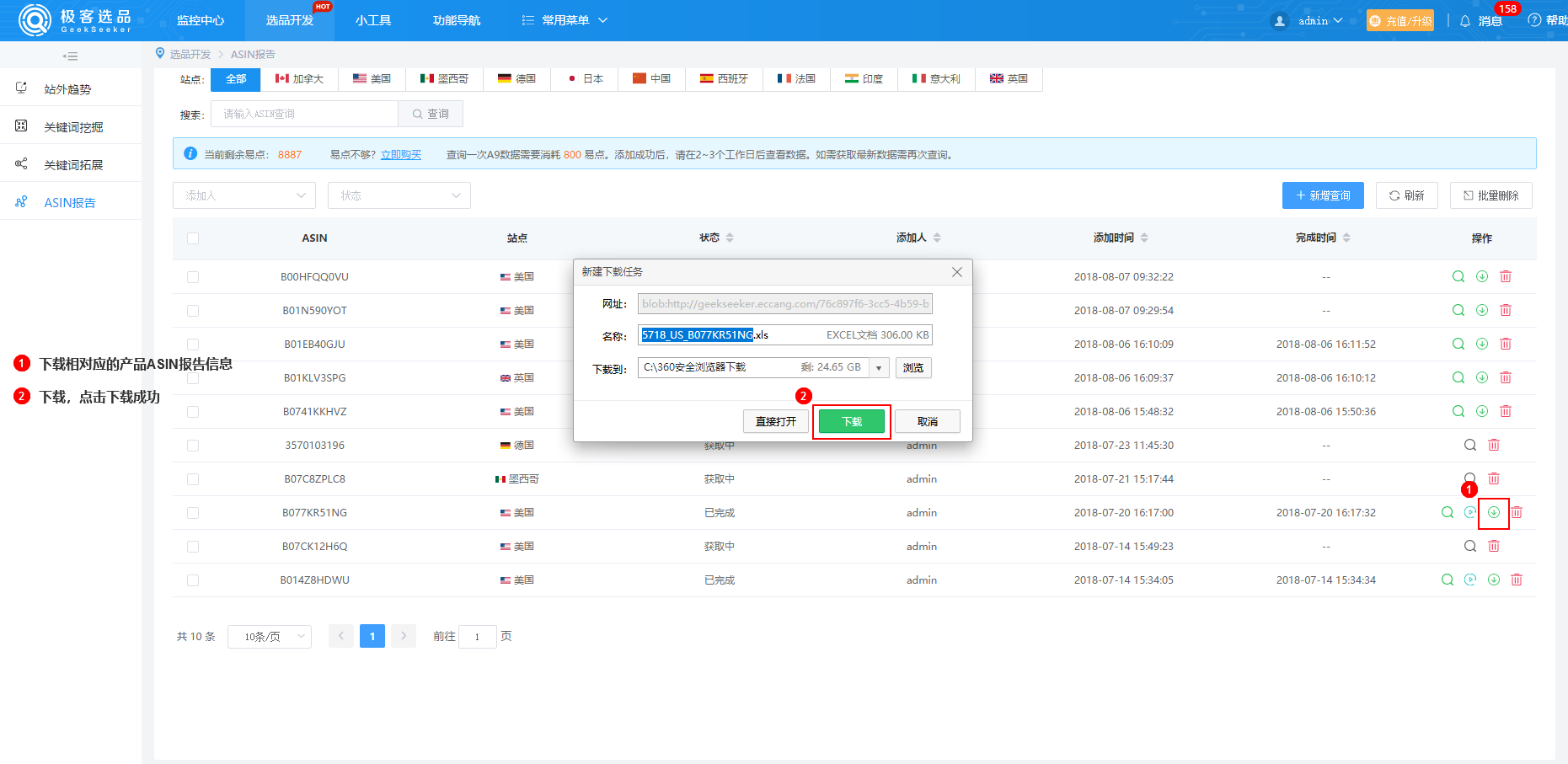Open the 状态 filter dropdown
1568x764 pixels.
coord(399,195)
